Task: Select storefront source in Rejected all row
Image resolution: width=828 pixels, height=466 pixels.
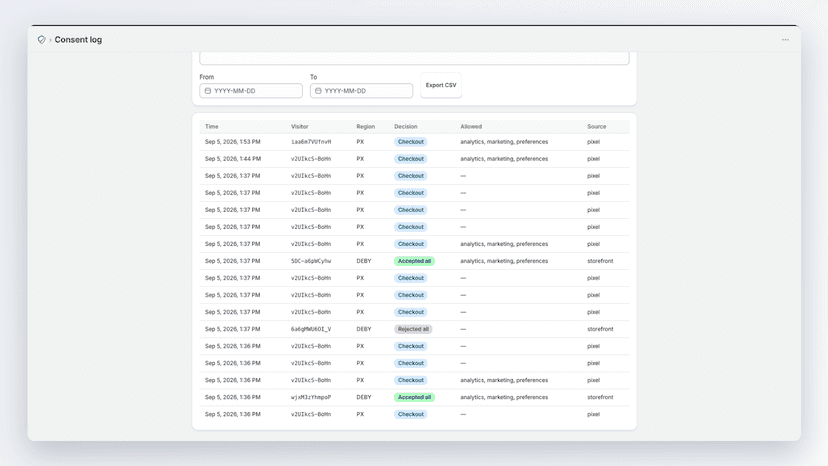Action: tap(600, 329)
